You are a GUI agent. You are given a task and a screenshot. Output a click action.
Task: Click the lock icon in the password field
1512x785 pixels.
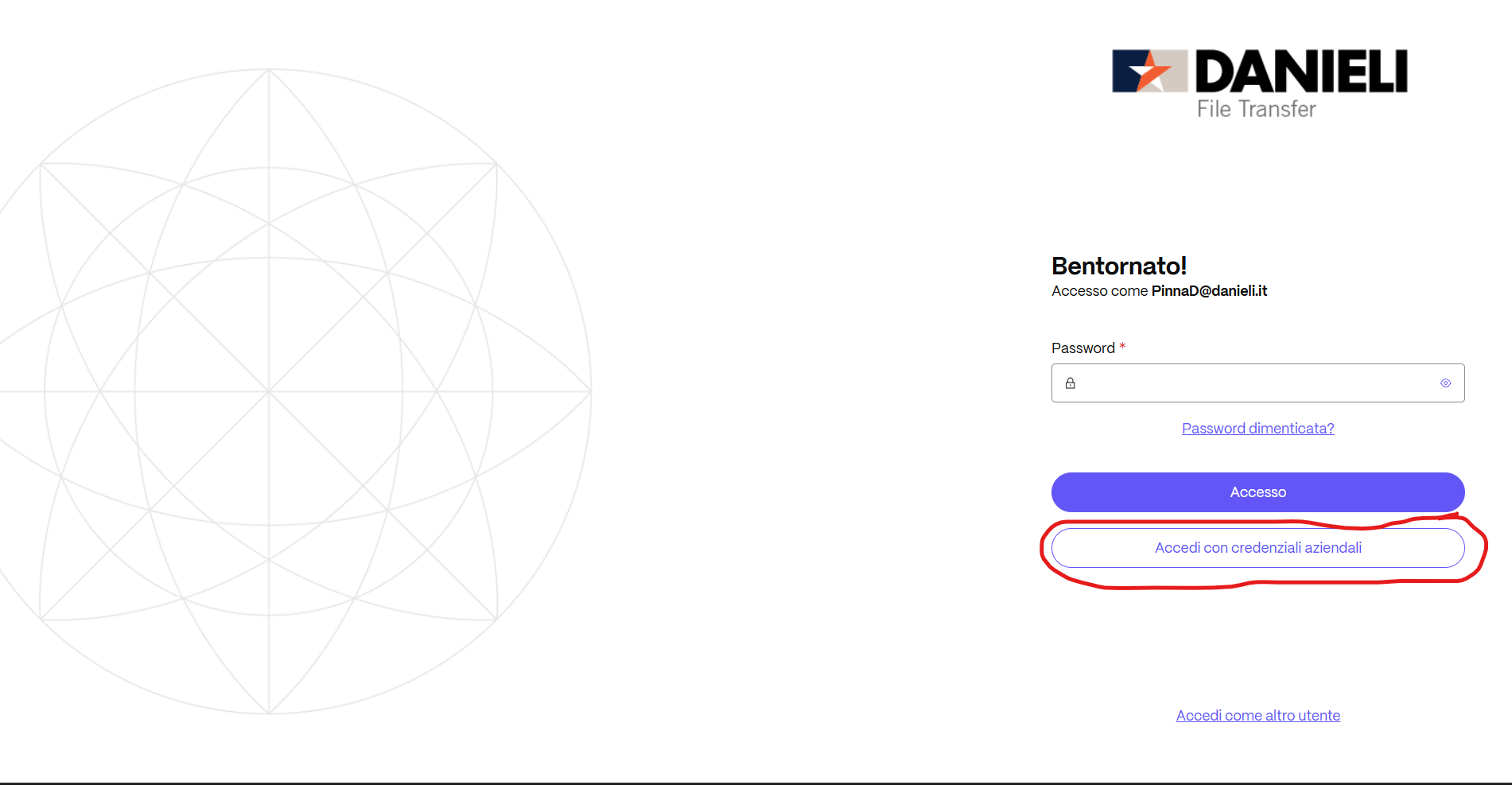coord(1071,383)
